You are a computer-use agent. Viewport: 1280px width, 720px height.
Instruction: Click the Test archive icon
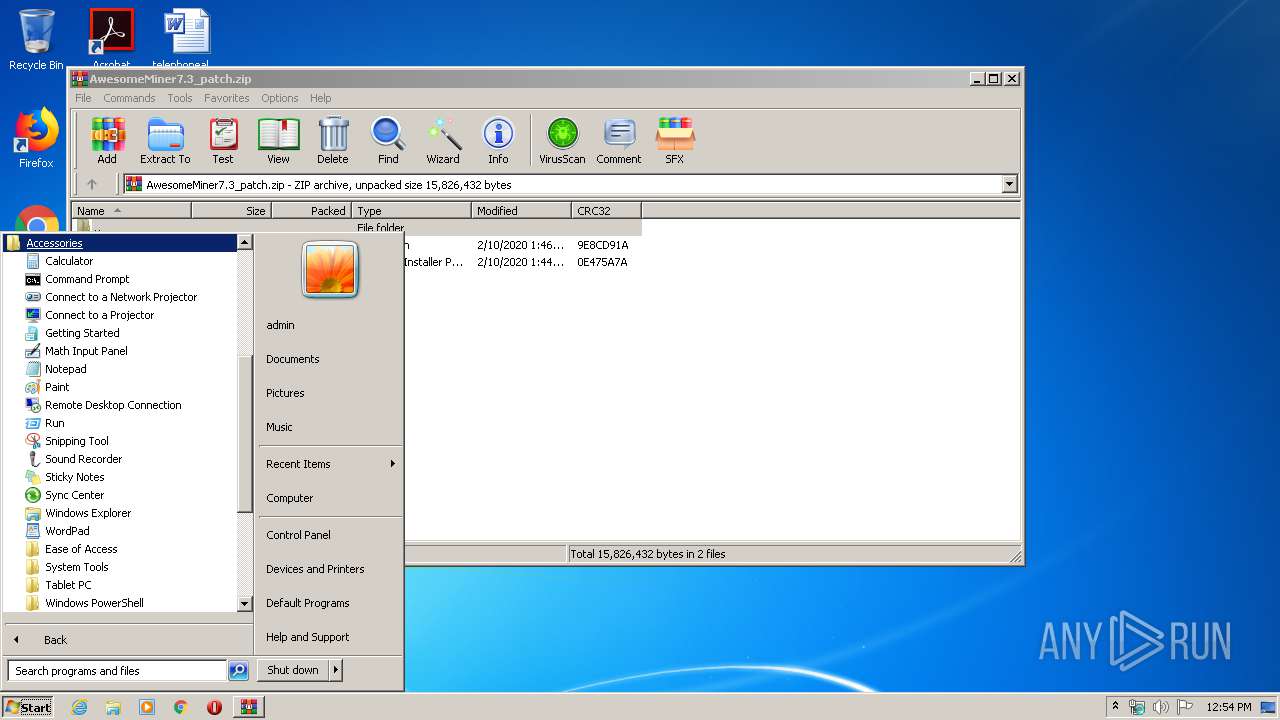[x=223, y=140]
